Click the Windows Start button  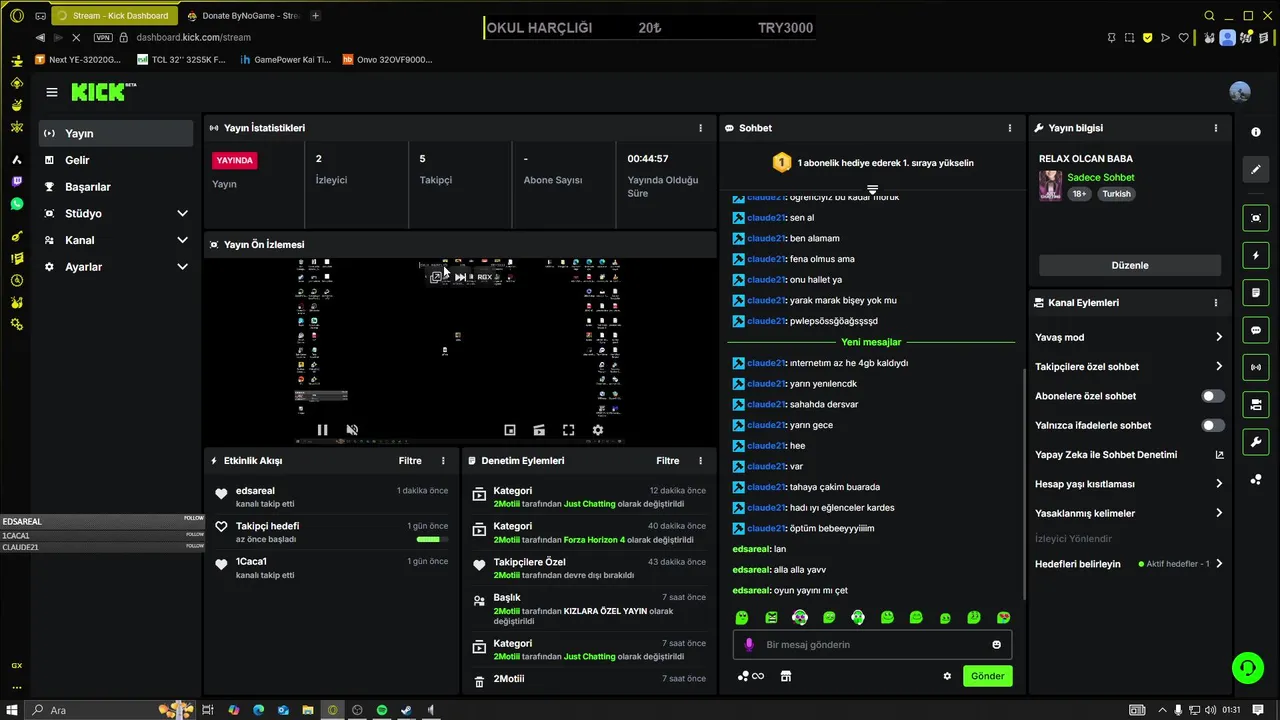(13, 710)
